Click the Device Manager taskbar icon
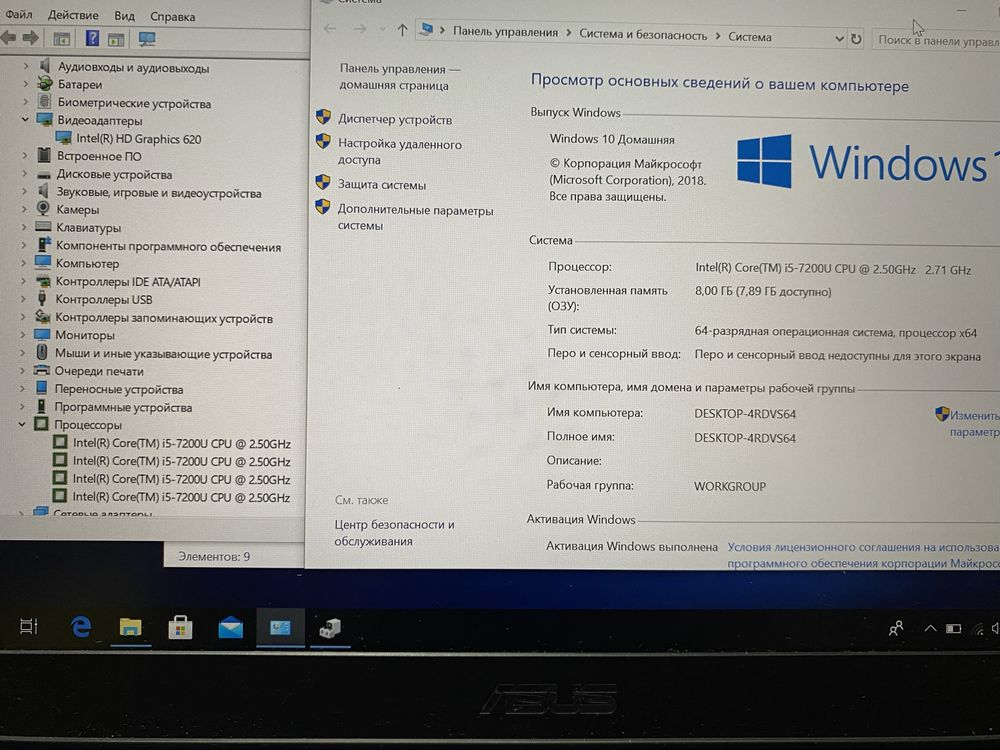Screen dimensions: 1000x750 330,629
